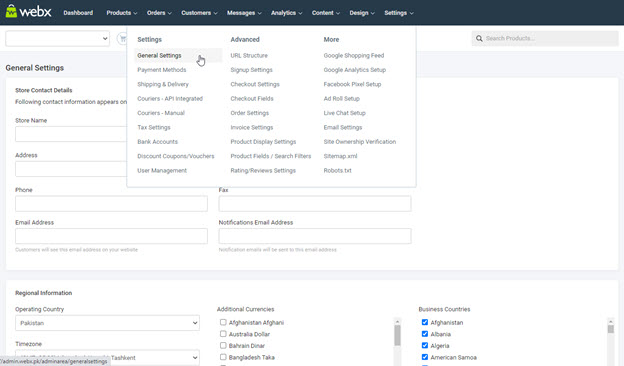Open Google Shopping Feed link

(x=354, y=56)
